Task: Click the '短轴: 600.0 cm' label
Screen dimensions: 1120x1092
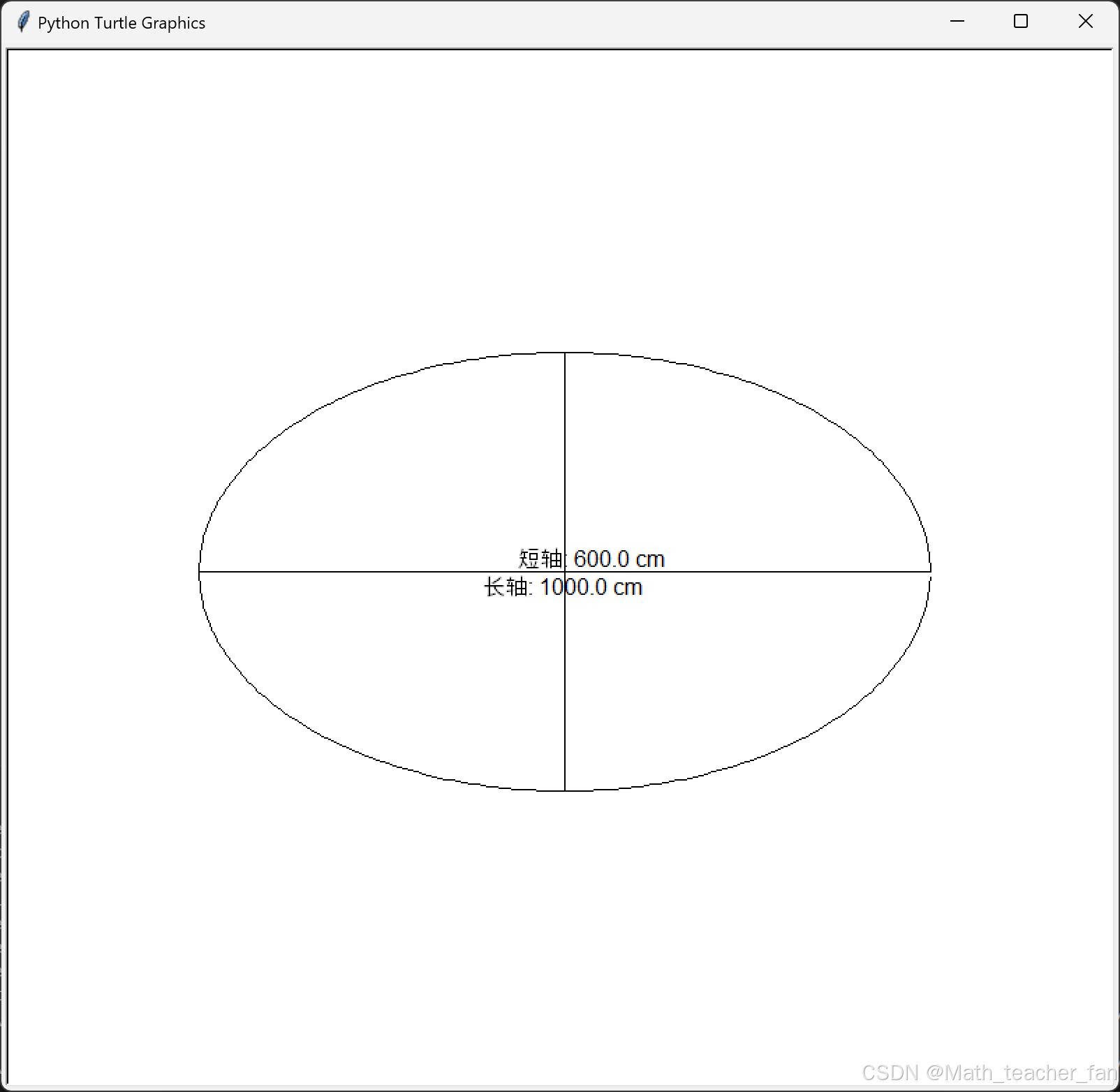Action: (591, 559)
